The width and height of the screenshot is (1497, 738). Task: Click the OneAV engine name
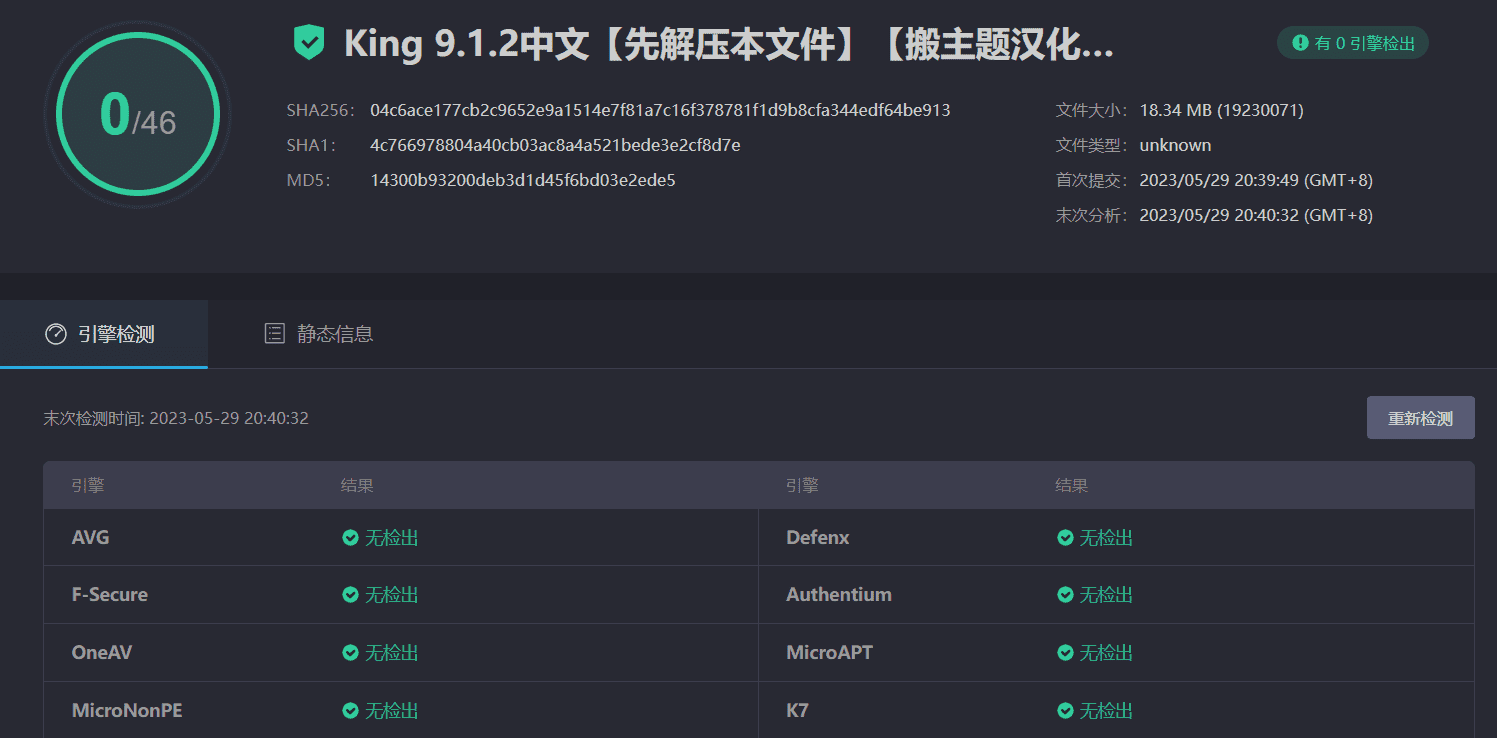[102, 653]
